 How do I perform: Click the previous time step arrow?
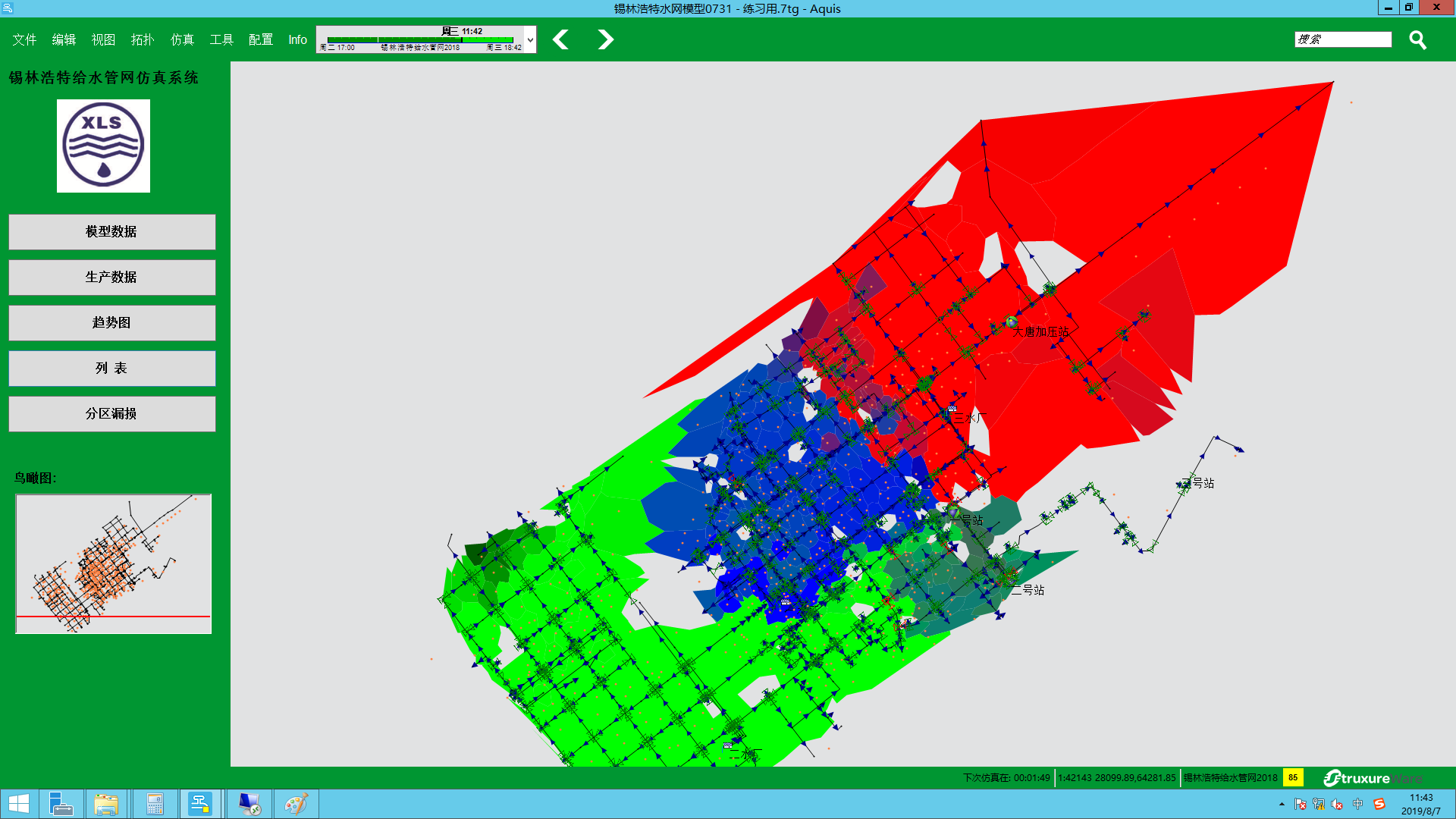click(x=560, y=39)
